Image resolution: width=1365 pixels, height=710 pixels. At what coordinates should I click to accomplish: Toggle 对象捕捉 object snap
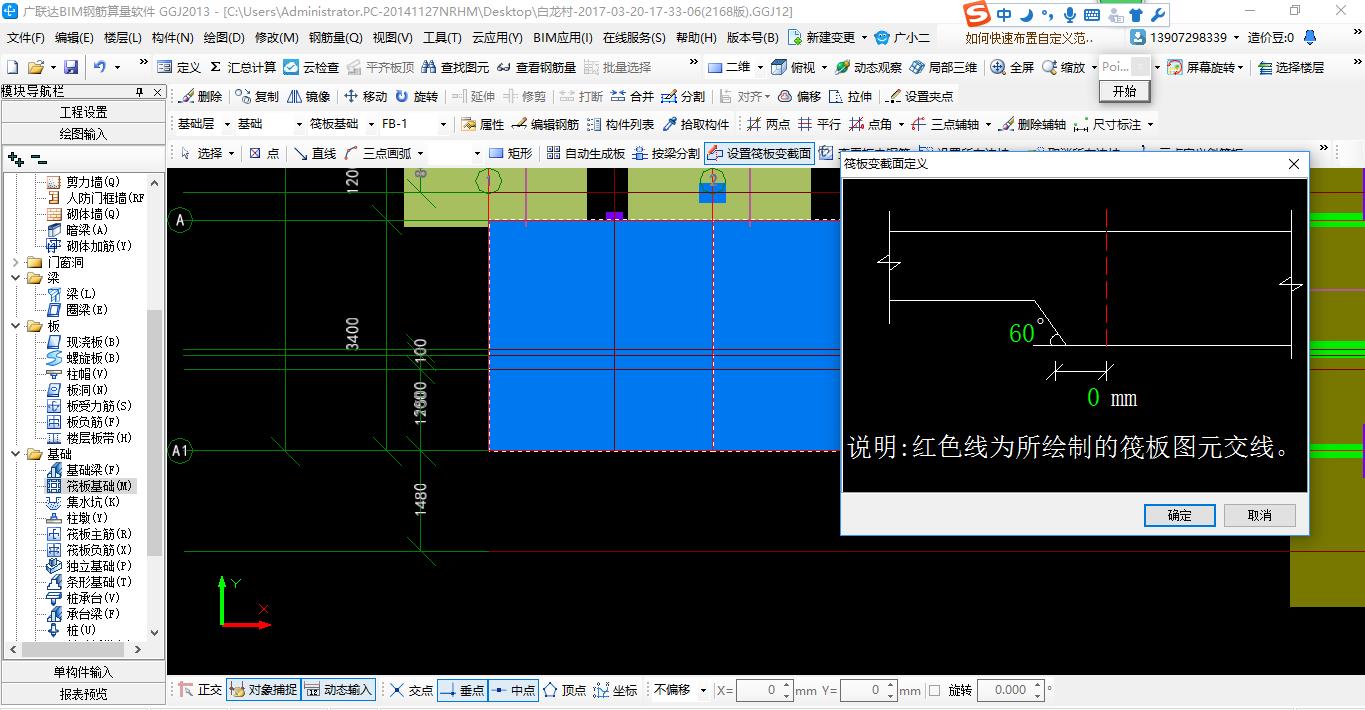click(263, 690)
